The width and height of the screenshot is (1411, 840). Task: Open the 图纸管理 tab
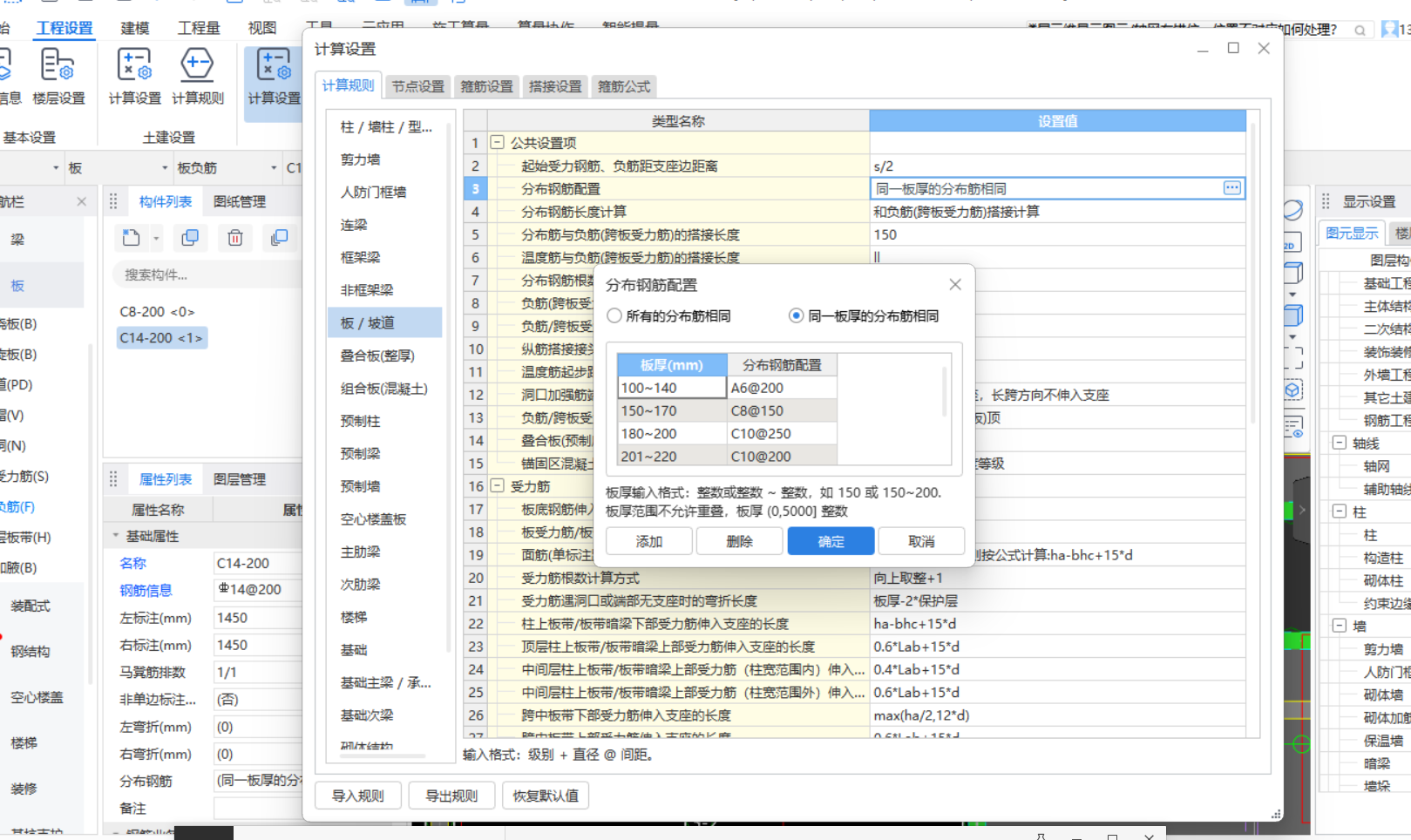[240, 201]
